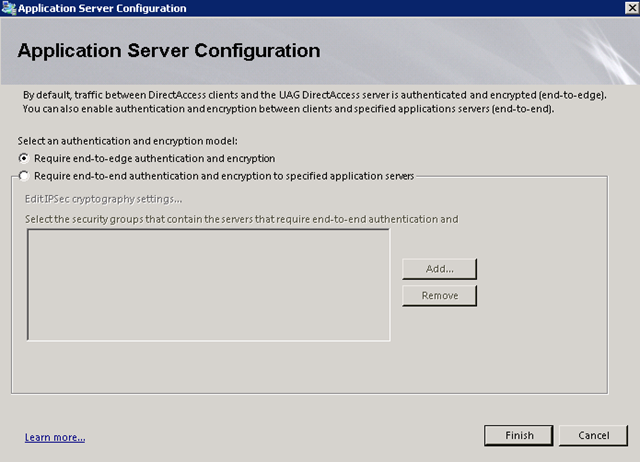Click the application icon in title bar
640x462 pixels.
point(10,8)
